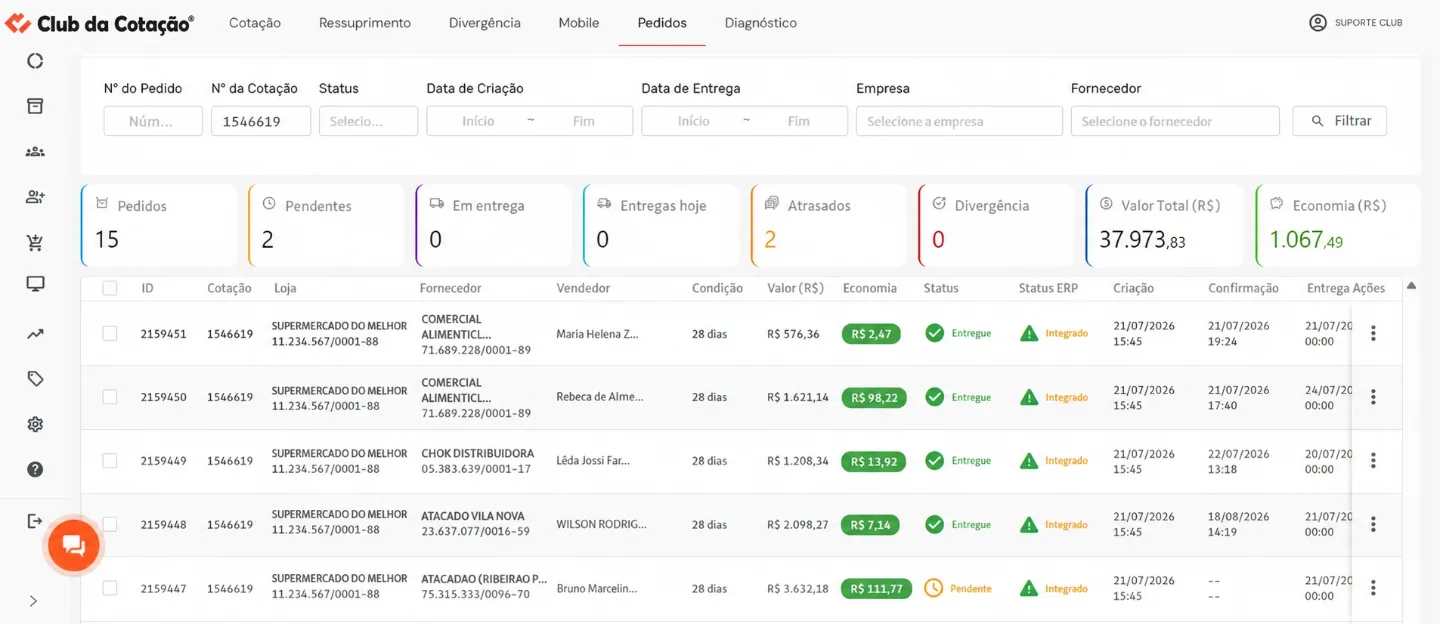
Task: Open the people group icon in the sidebar
Action: pyautogui.click(x=35, y=152)
